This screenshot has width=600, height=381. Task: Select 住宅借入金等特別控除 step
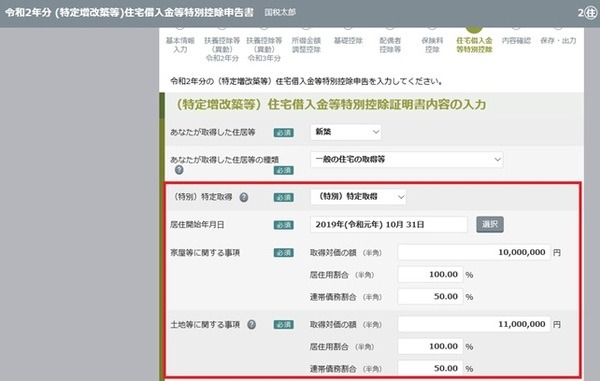click(x=474, y=45)
